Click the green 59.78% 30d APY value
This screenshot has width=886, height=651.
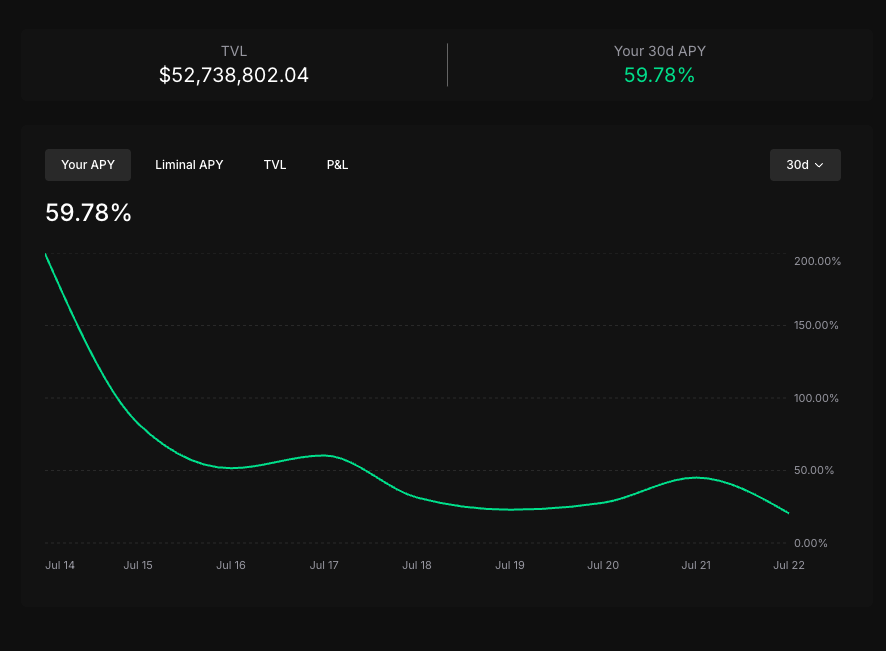point(659,75)
